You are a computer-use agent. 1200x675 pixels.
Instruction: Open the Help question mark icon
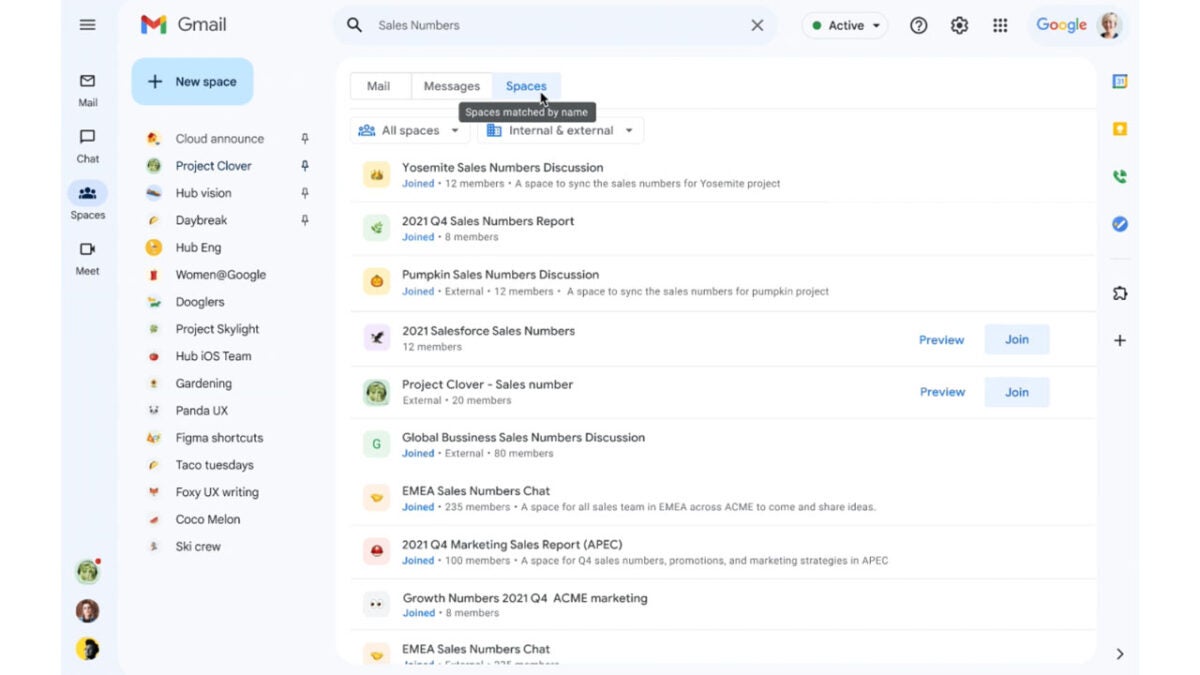[x=918, y=26]
